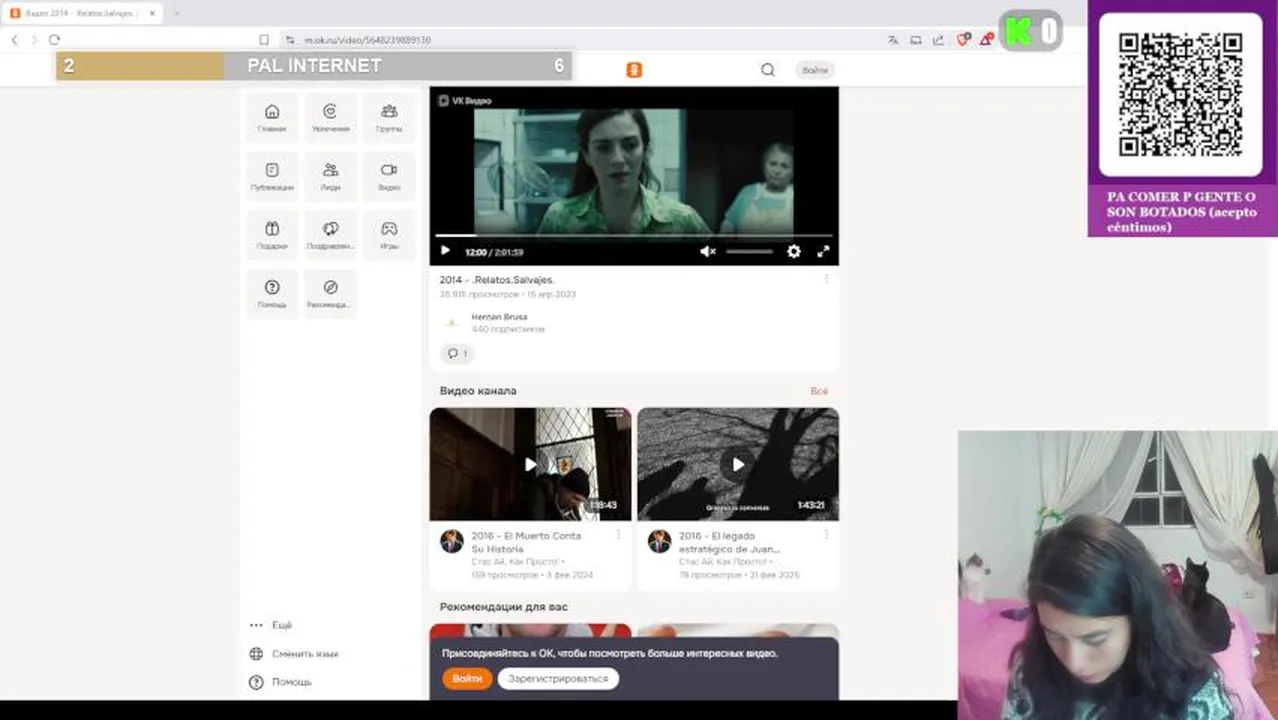Open a new browser tab

[x=177, y=13]
